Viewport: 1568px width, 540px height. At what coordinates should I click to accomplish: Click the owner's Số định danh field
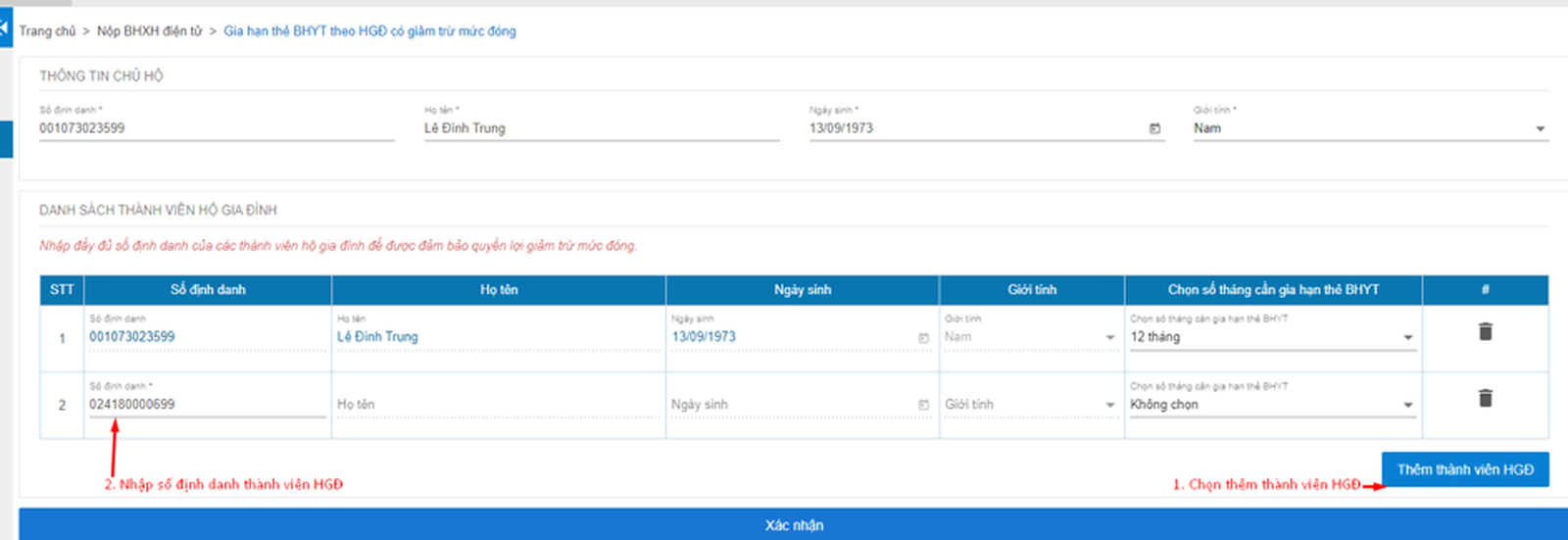click(x=216, y=128)
